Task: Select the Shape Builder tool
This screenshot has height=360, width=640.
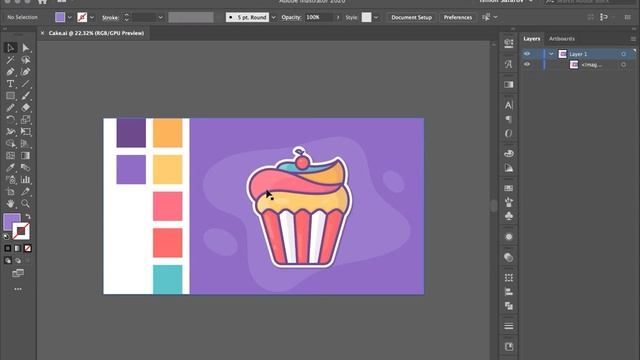Action: click(10, 144)
